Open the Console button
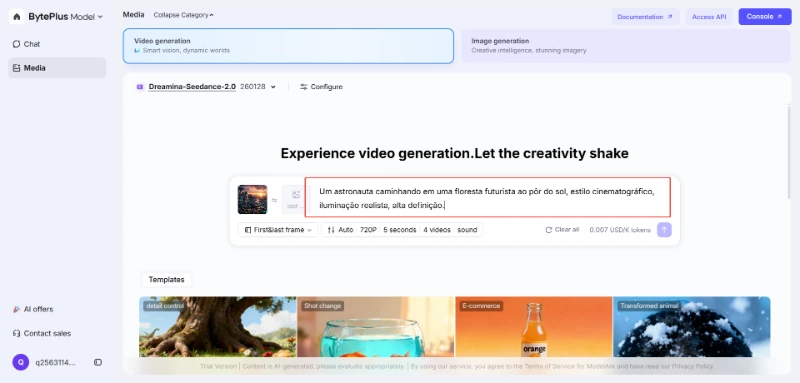The image size is (800, 383). [x=765, y=17]
